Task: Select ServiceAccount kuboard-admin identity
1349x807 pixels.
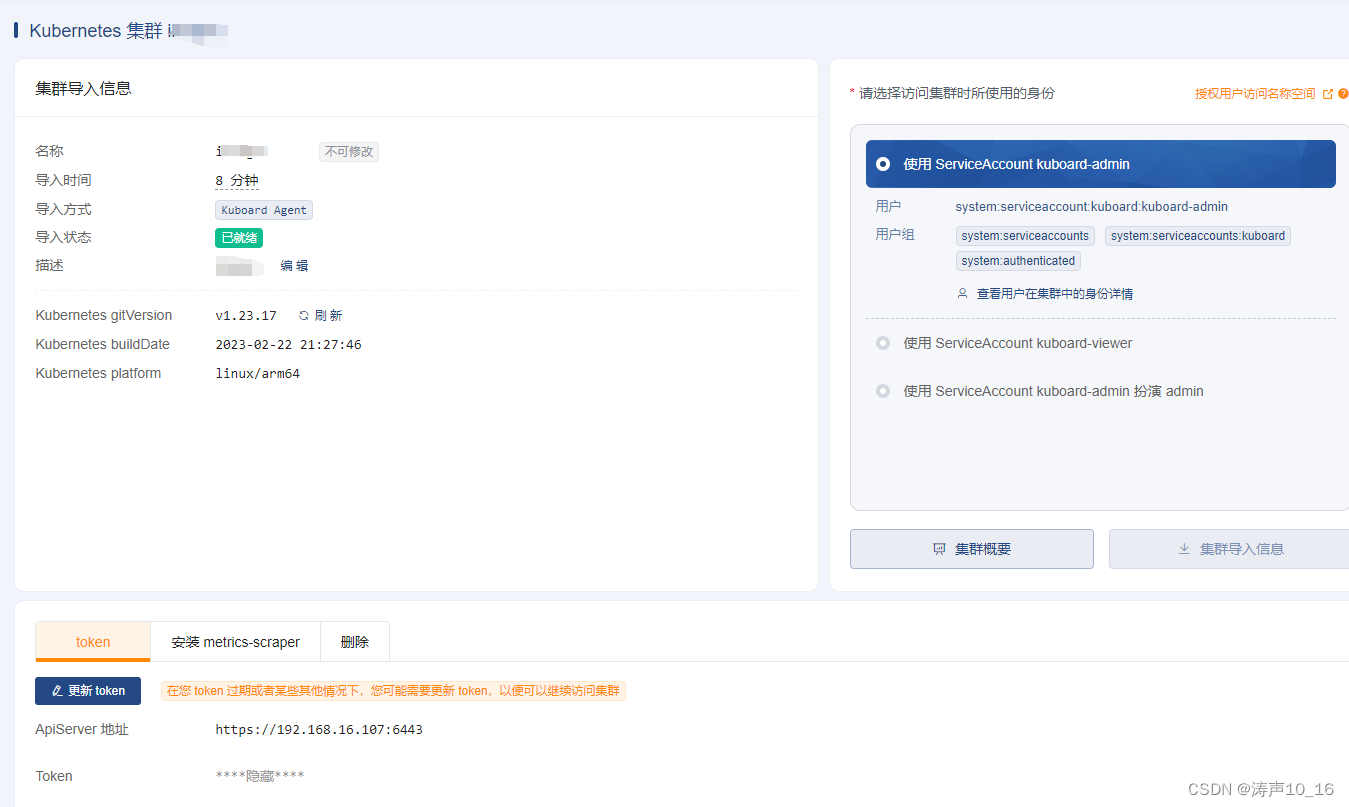Action: [x=1100, y=164]
